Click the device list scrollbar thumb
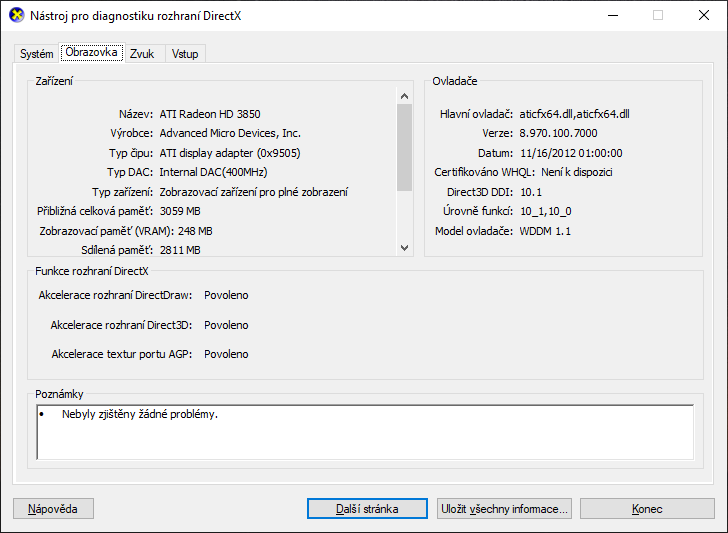The width and height of the screenshot is (728, 533). [x=404, y=148]
